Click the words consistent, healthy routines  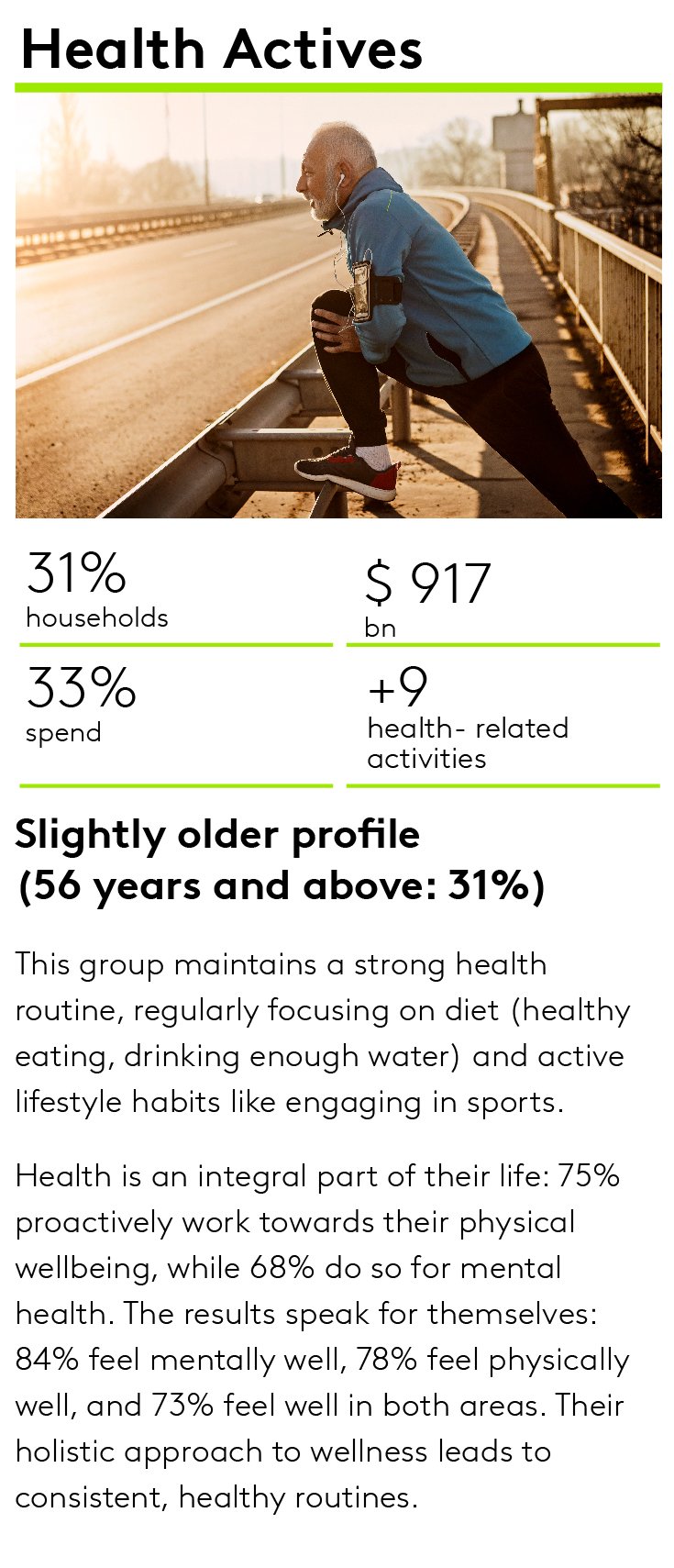click(x=216, y=1497)
